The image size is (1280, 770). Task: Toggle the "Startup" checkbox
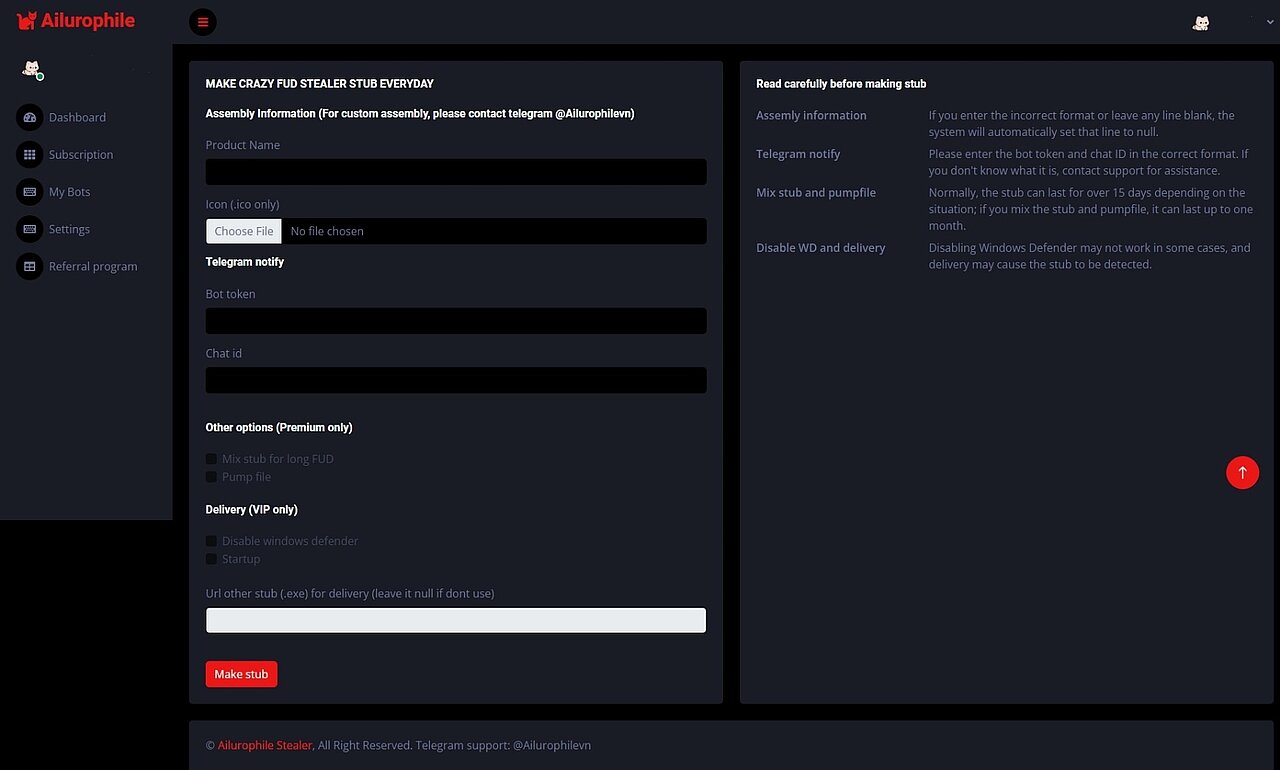(211, 559)
